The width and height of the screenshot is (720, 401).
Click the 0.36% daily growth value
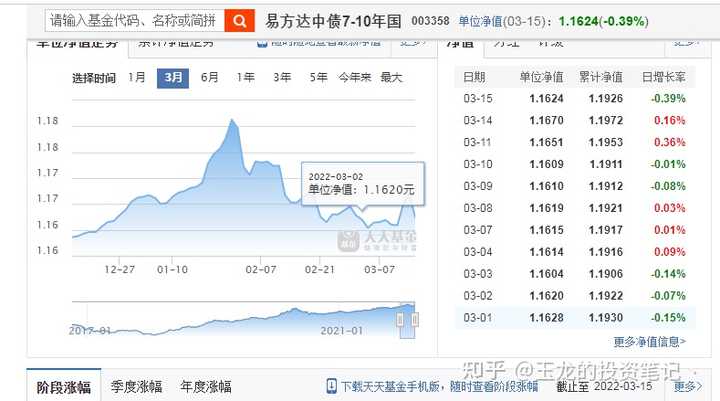click(669, 142)
